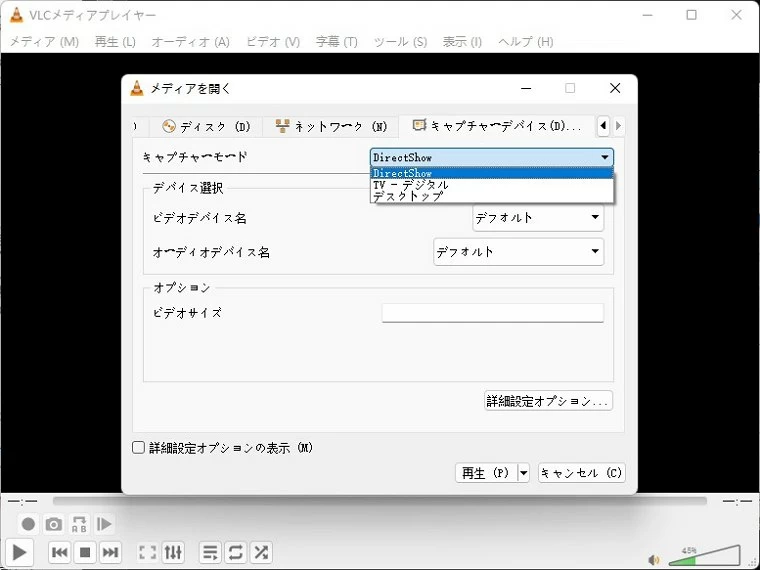
Task: Stop playback with the stop button
Action: (85, 552)
